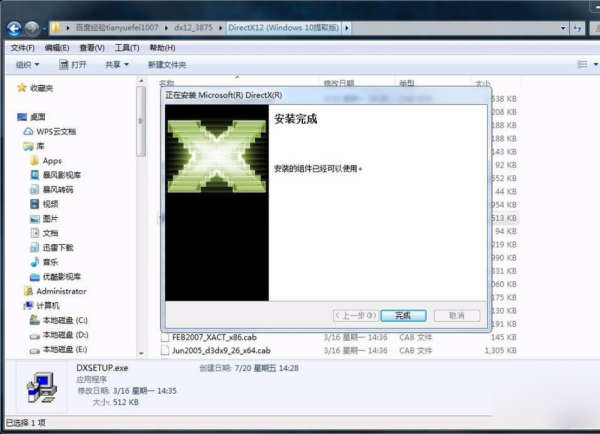Open the 编辑(E) menu
The height and width of the screenshot is (434, 600).
coord(57,48)
